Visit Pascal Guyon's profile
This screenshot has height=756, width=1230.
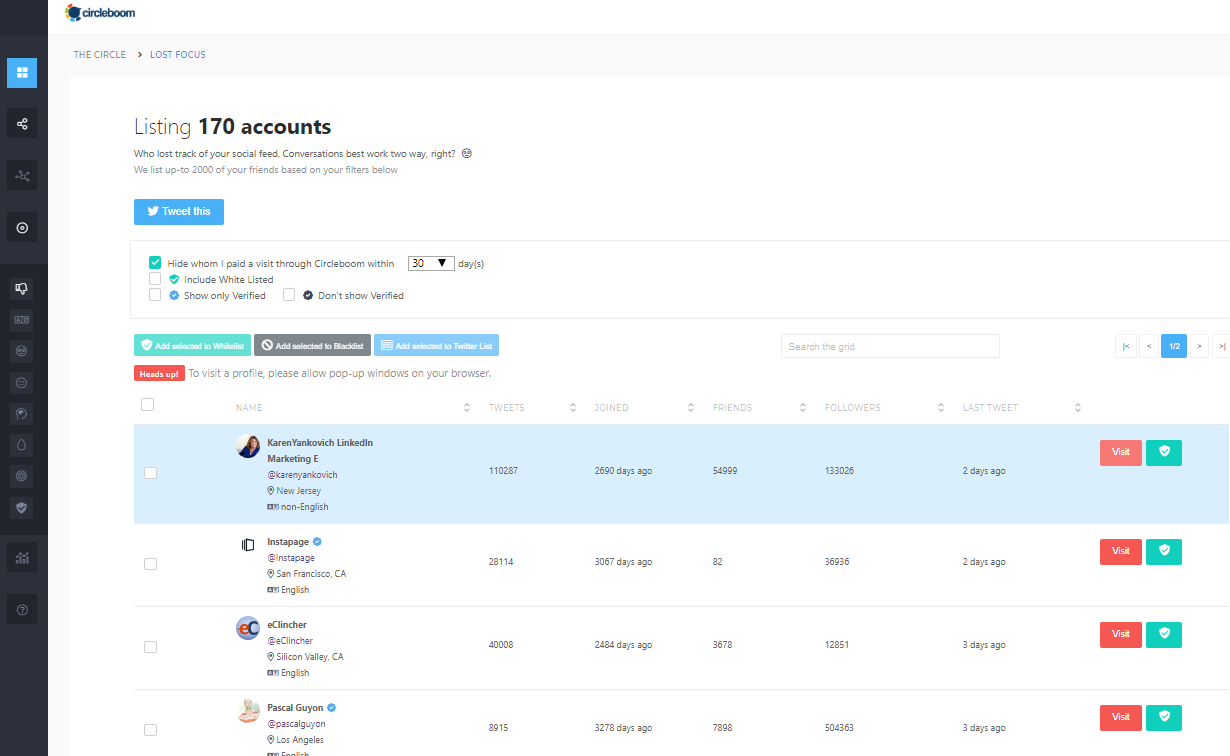(1121, 717)
